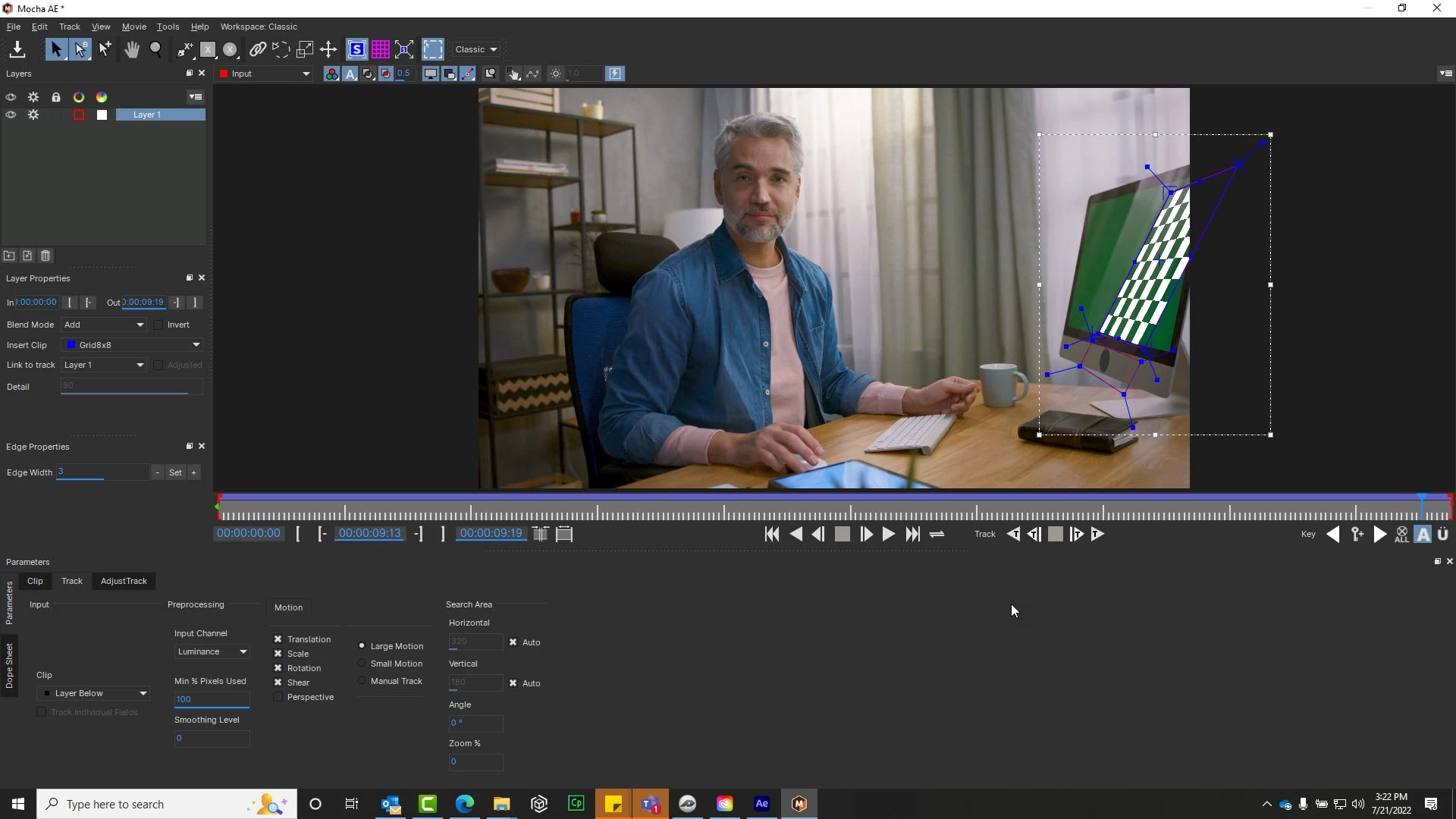Screen dimensions: 1456x819
Task: Expand the Input Channel Luminance dropdown
Action: point(212,652)
